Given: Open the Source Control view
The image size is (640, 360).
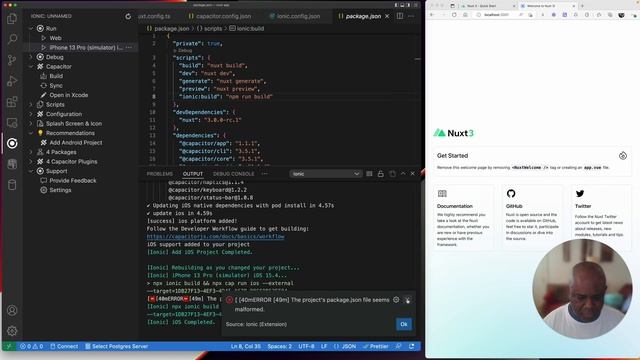Looking at the screenshot, I should [12, 60].
